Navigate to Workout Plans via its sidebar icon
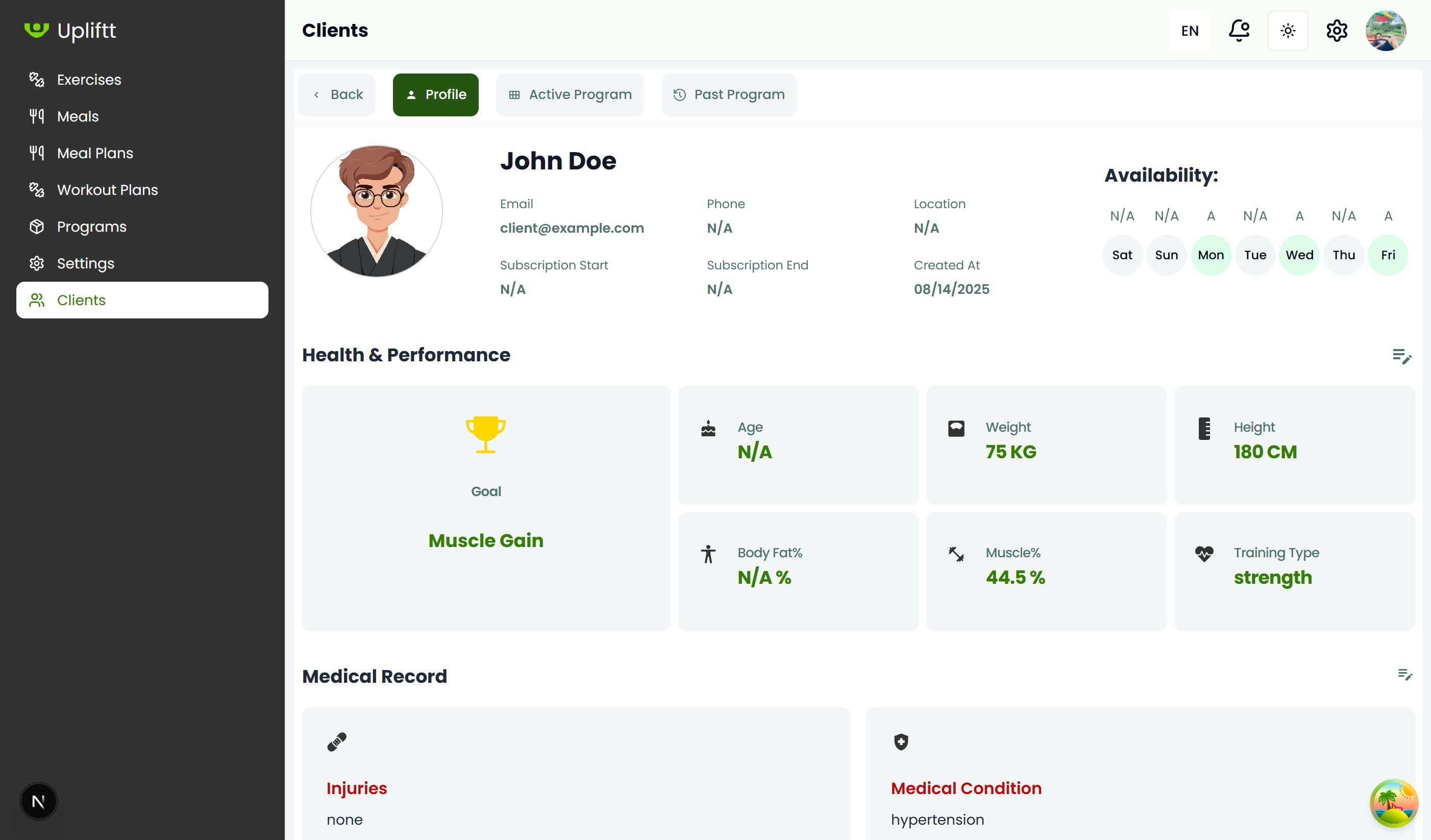This screenshot has width=1431, height=840. [36, 190]
